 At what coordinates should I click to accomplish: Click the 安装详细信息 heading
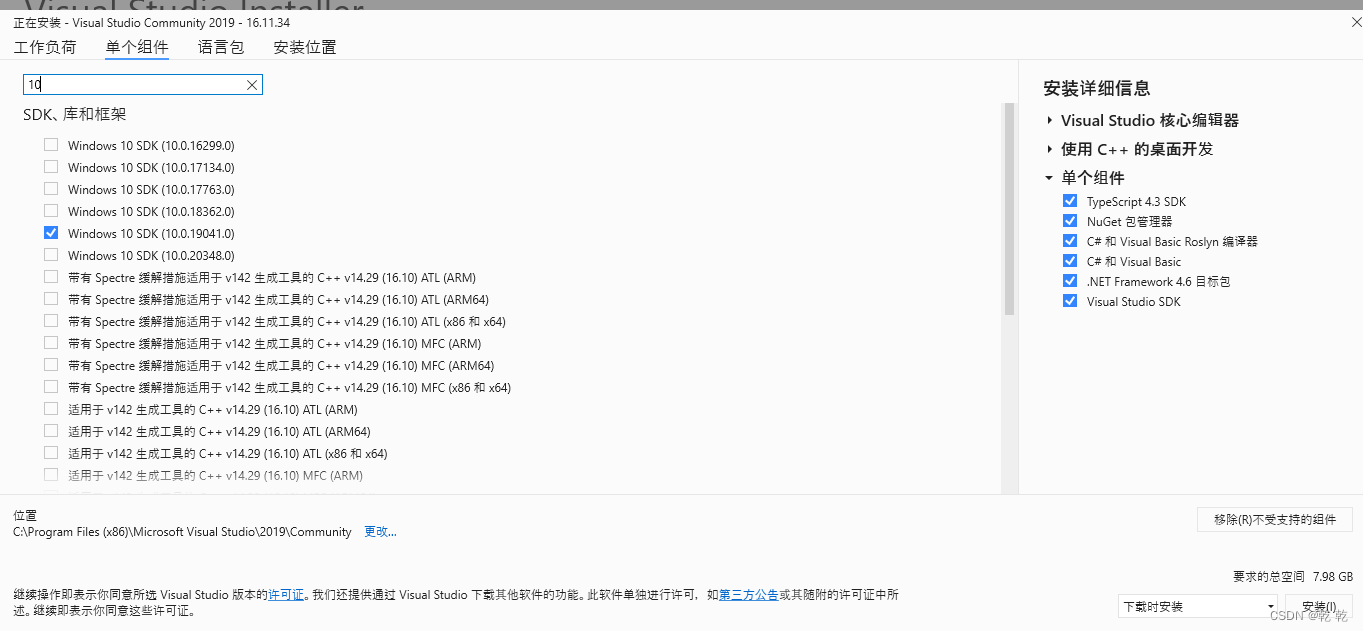(1097, 88)
